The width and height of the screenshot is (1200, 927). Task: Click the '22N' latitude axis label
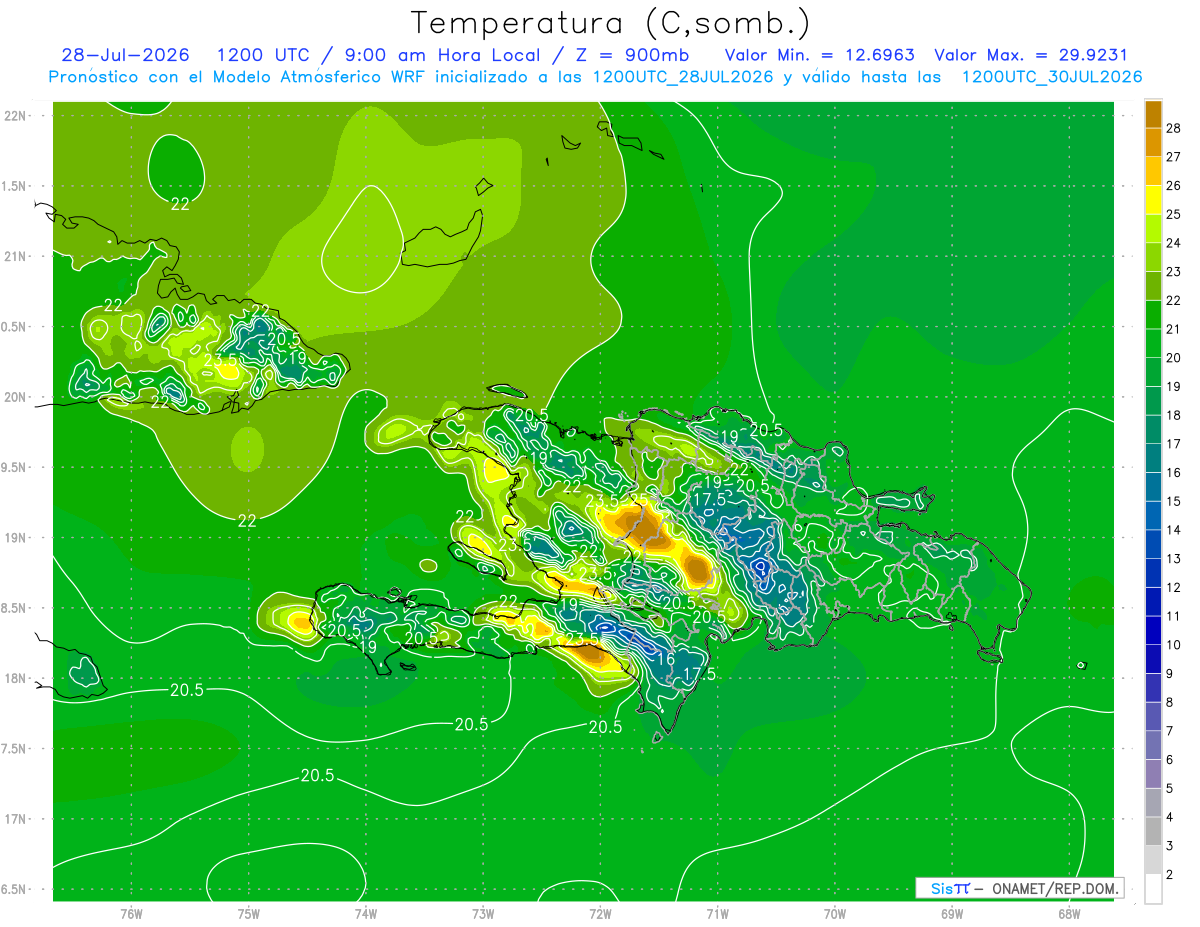click(x=17, y=115)
